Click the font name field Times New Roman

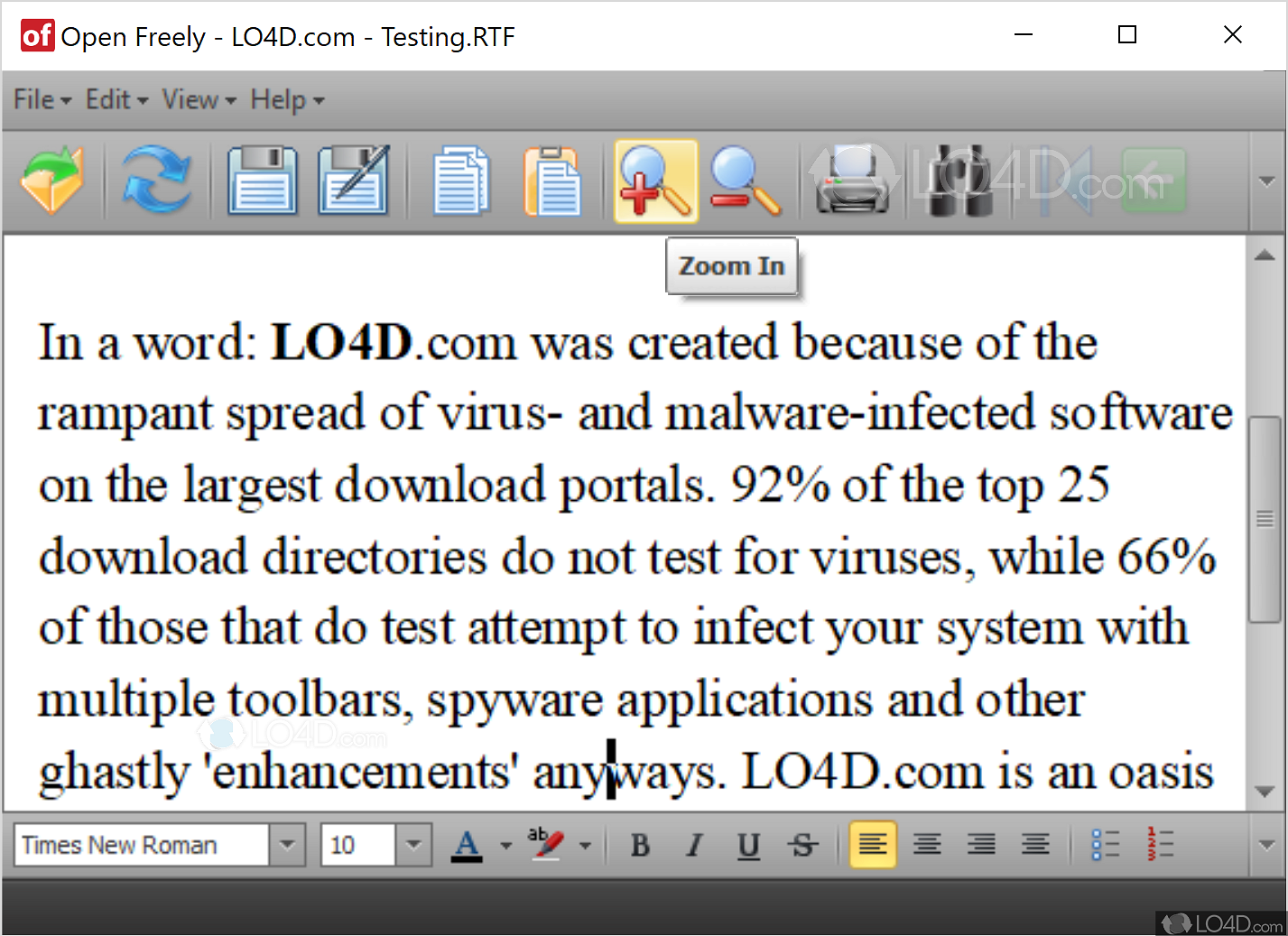pos(142,845)
